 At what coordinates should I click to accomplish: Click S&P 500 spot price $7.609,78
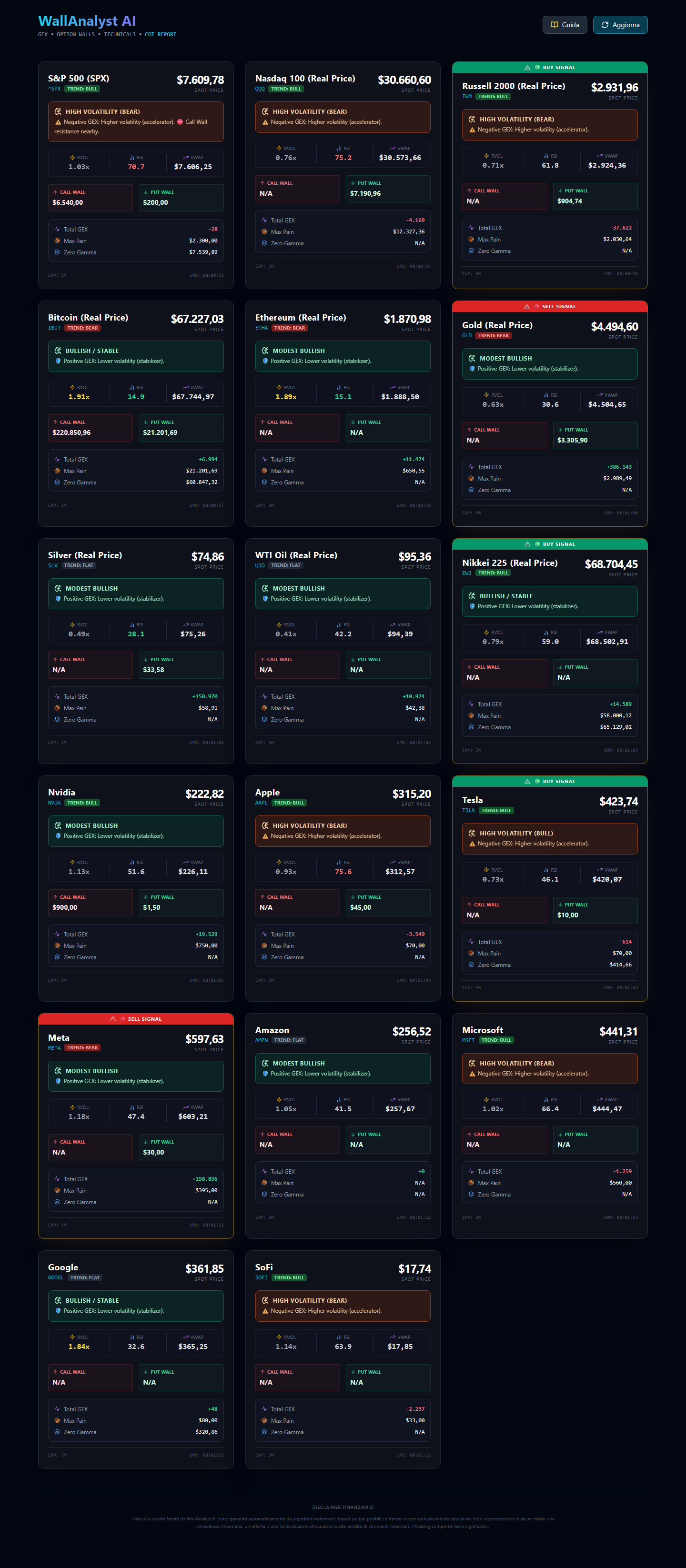(200, 80)
